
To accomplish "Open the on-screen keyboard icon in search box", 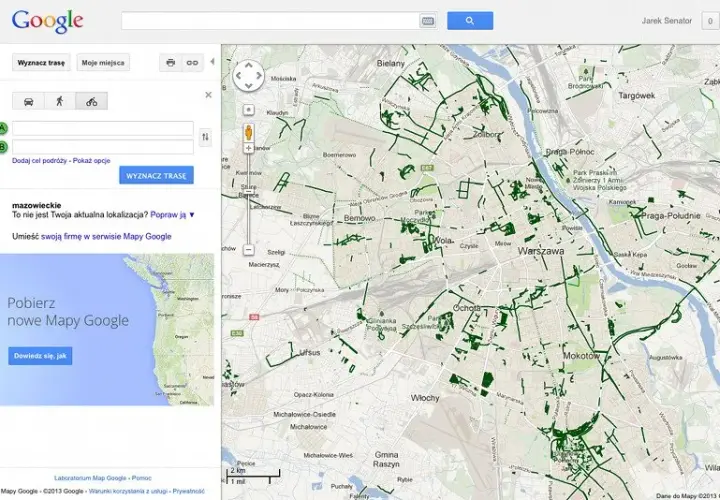I will 428,21.
